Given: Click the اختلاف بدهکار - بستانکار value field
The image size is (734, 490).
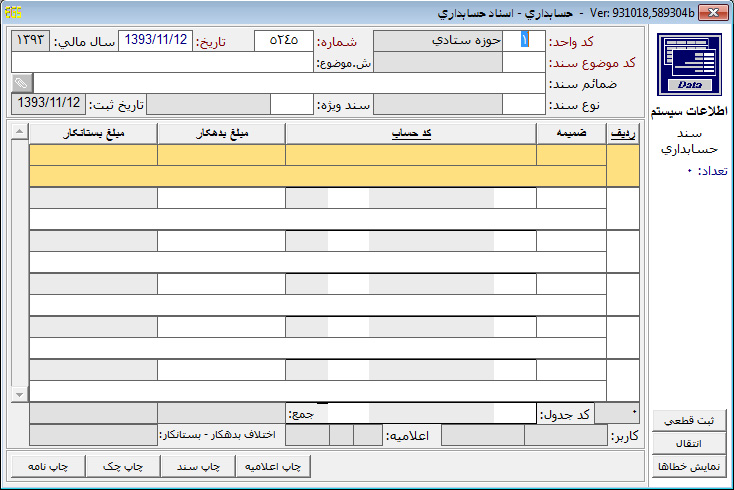Looking at the screenshot, I should (93, 435).
